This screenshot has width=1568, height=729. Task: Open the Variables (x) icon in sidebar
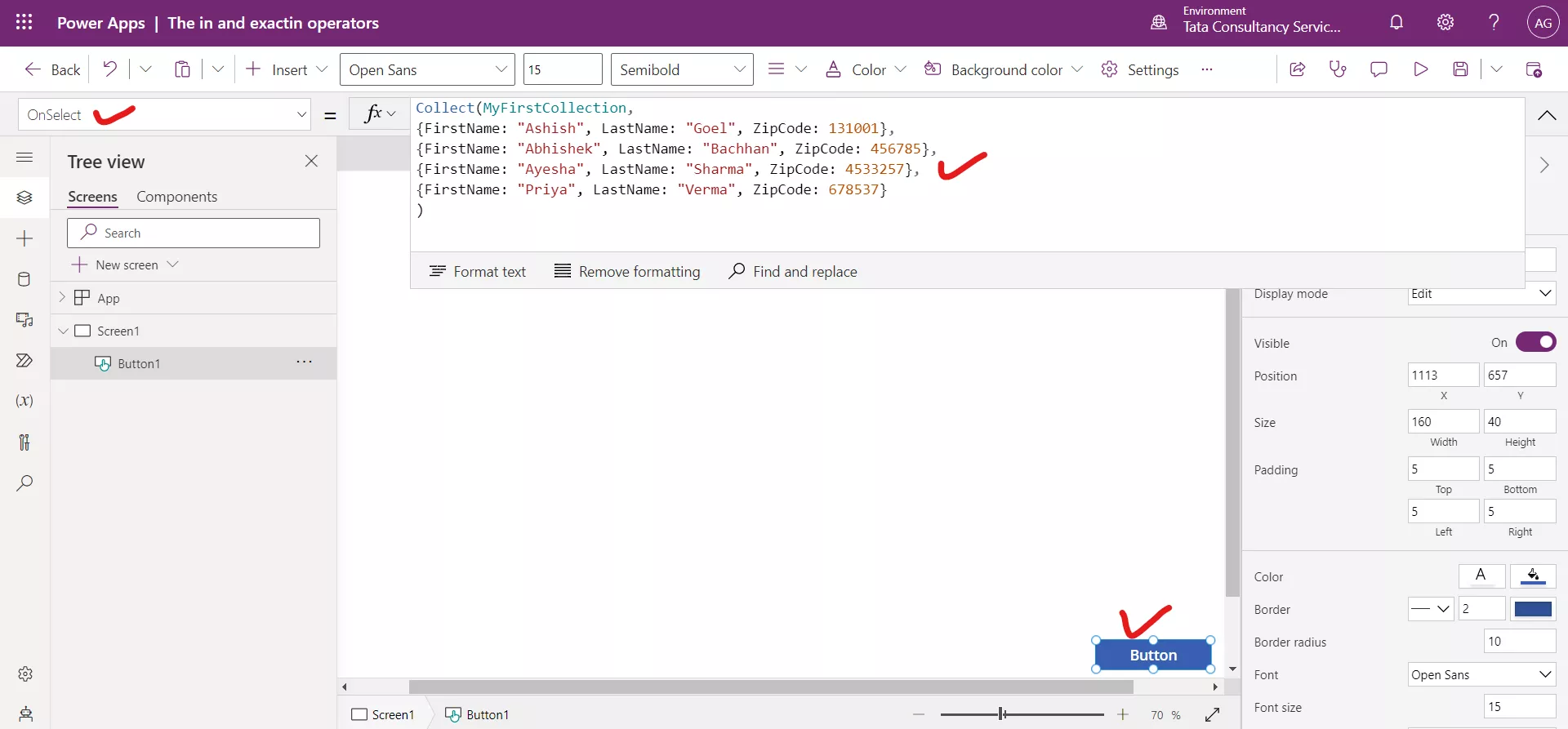pos(24,401)
